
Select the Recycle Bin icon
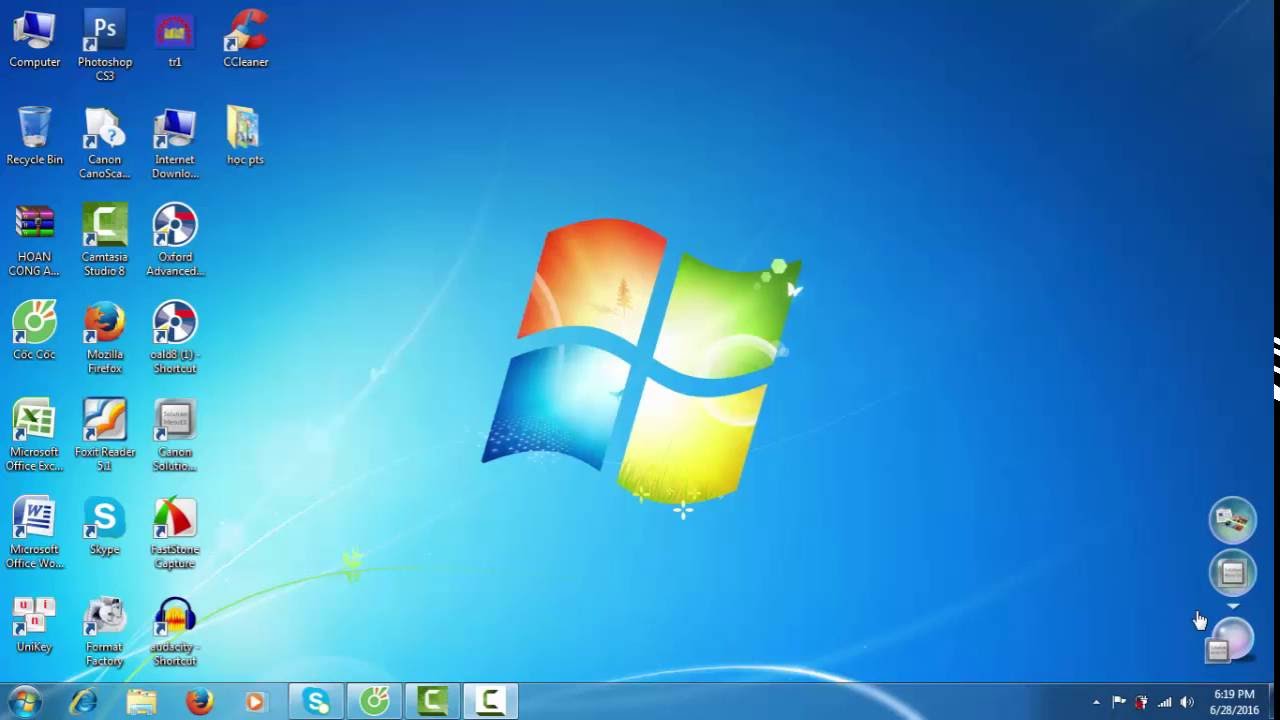click(35, 136)
